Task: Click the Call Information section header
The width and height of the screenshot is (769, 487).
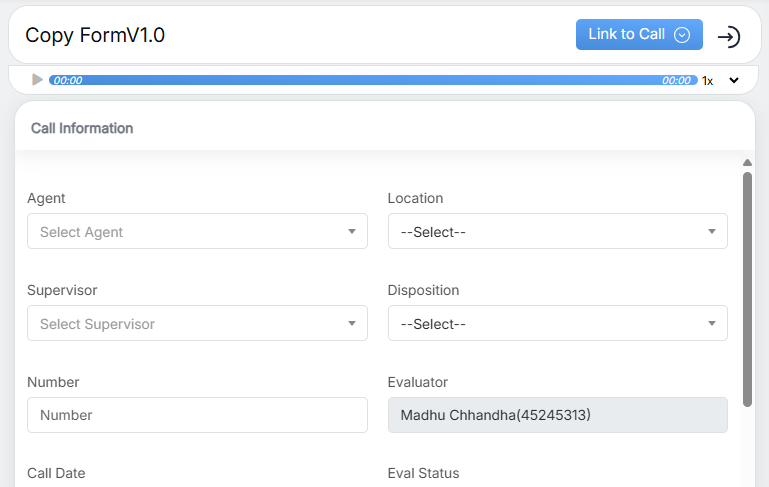Action: tap(82, 128)
